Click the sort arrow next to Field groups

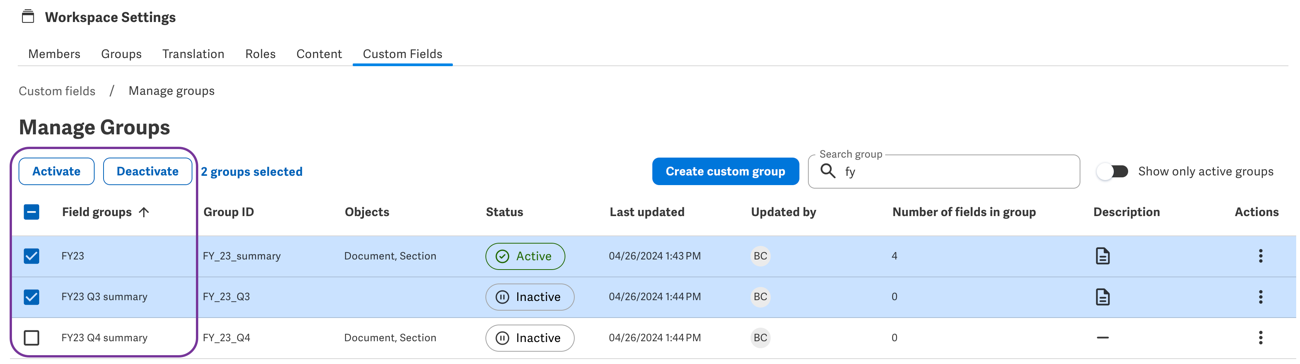tap(144, 212)
